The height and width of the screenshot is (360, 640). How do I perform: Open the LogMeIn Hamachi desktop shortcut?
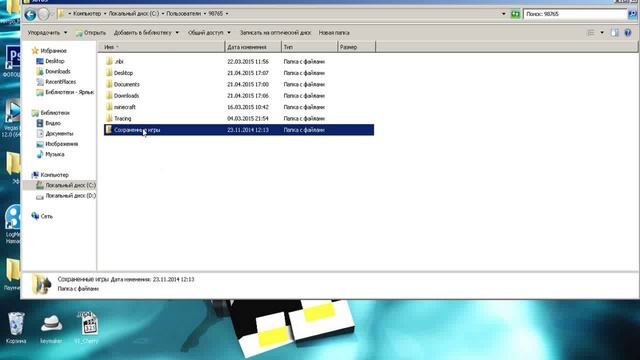[x=12, y=224]
